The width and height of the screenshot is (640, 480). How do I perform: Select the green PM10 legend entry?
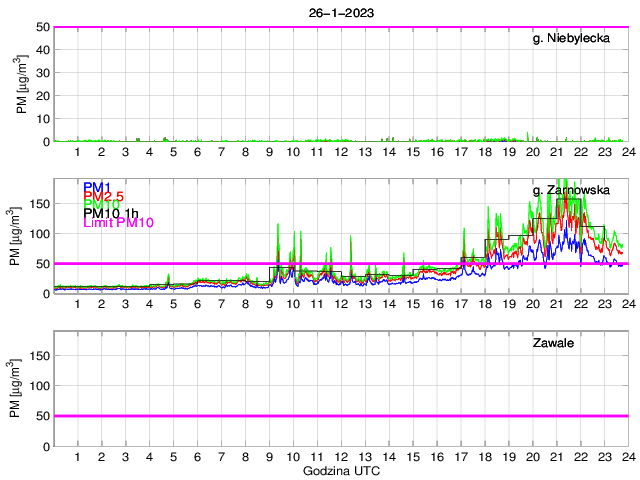click(x=102, y=204)
